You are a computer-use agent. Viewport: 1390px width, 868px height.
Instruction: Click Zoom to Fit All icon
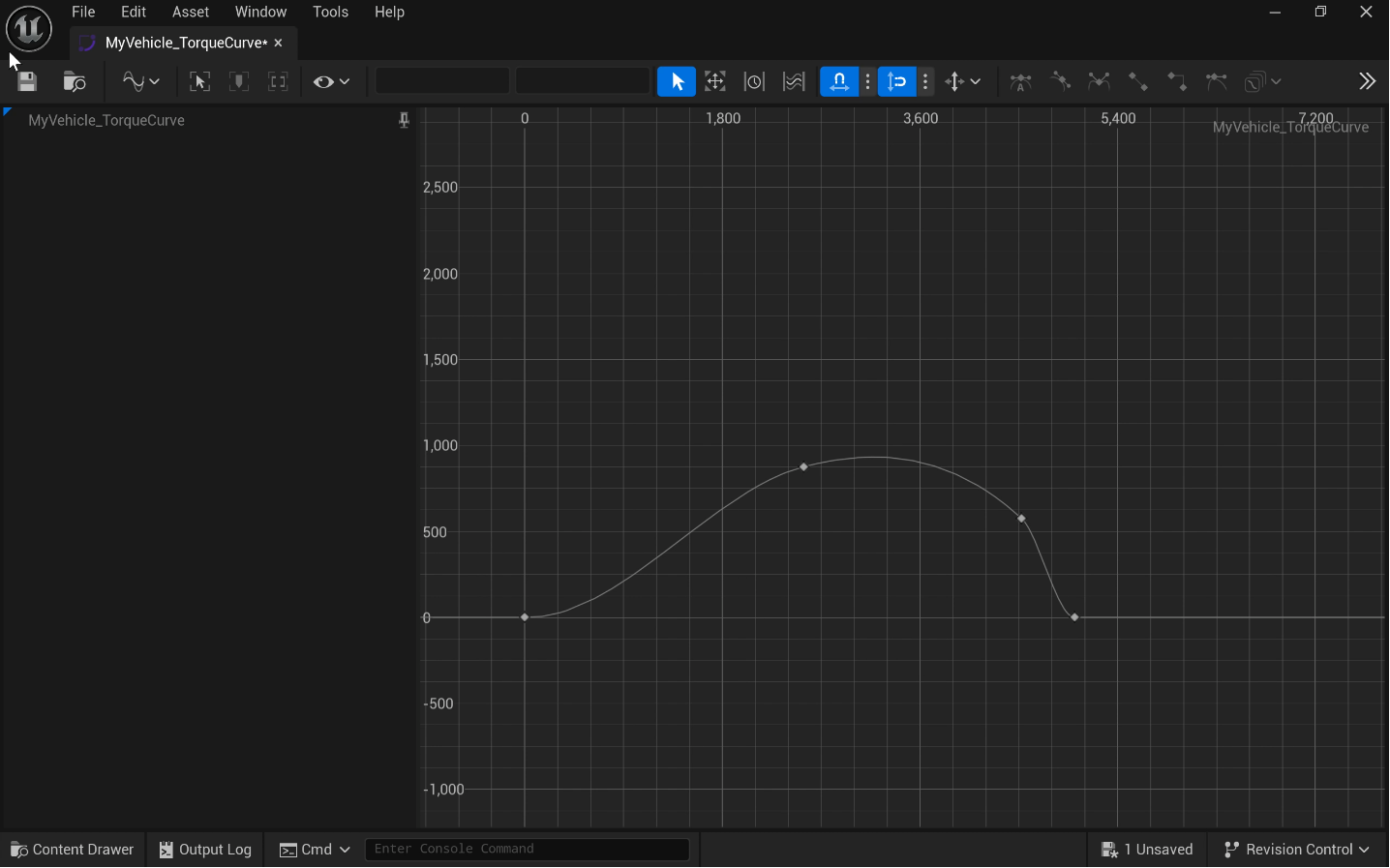click(x=199, y=82)
